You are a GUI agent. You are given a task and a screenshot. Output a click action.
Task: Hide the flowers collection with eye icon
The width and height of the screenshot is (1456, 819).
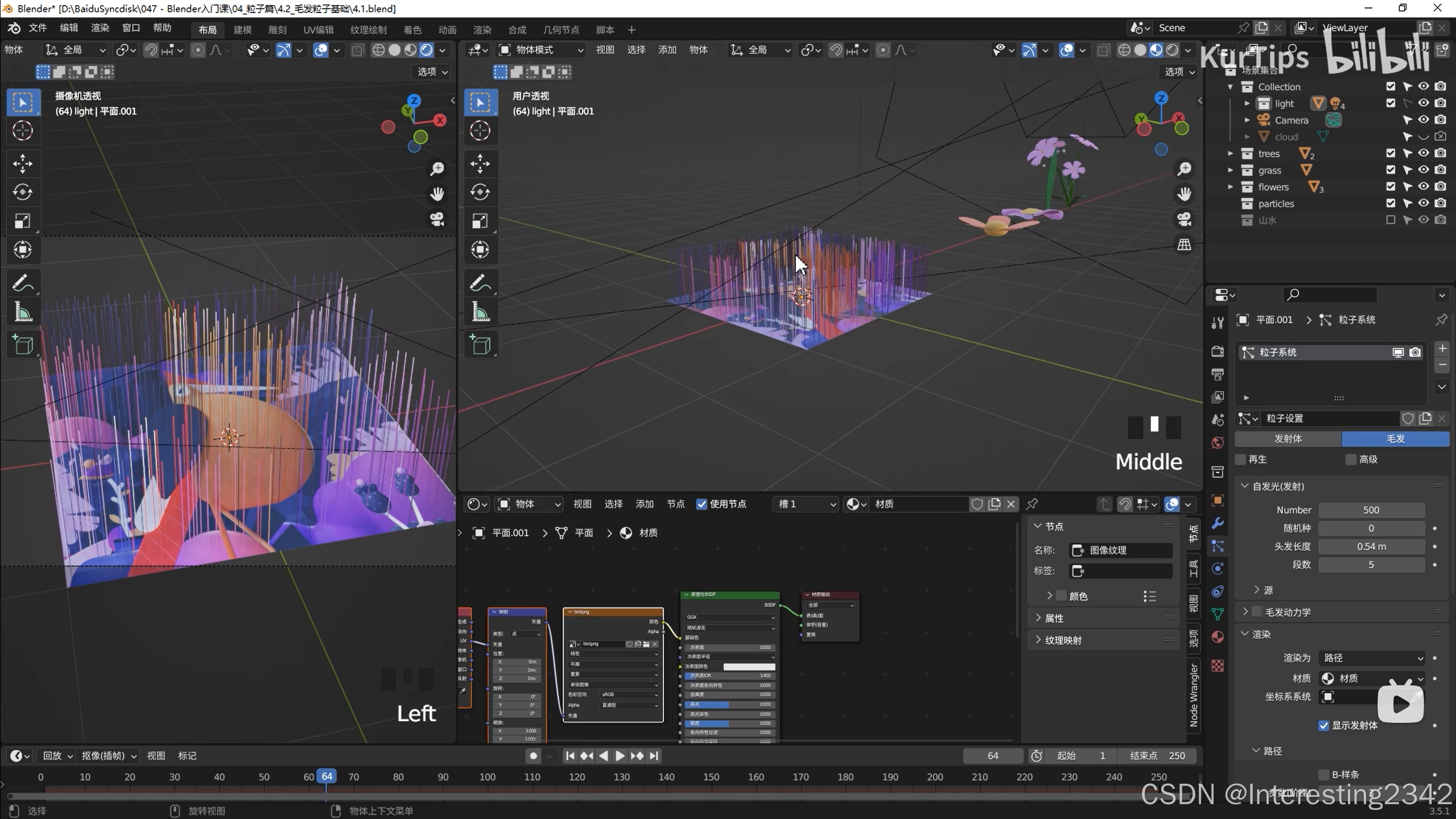1424,187
